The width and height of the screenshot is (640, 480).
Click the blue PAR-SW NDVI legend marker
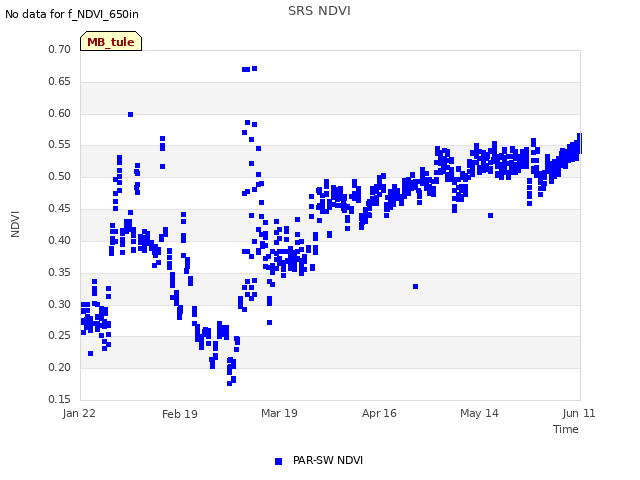click(278, 461)
